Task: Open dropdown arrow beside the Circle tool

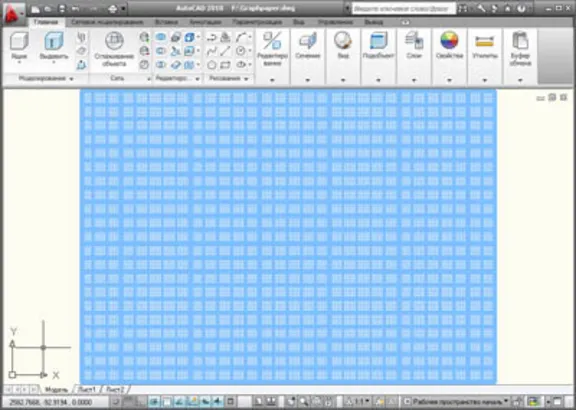Action: [250, 51]
